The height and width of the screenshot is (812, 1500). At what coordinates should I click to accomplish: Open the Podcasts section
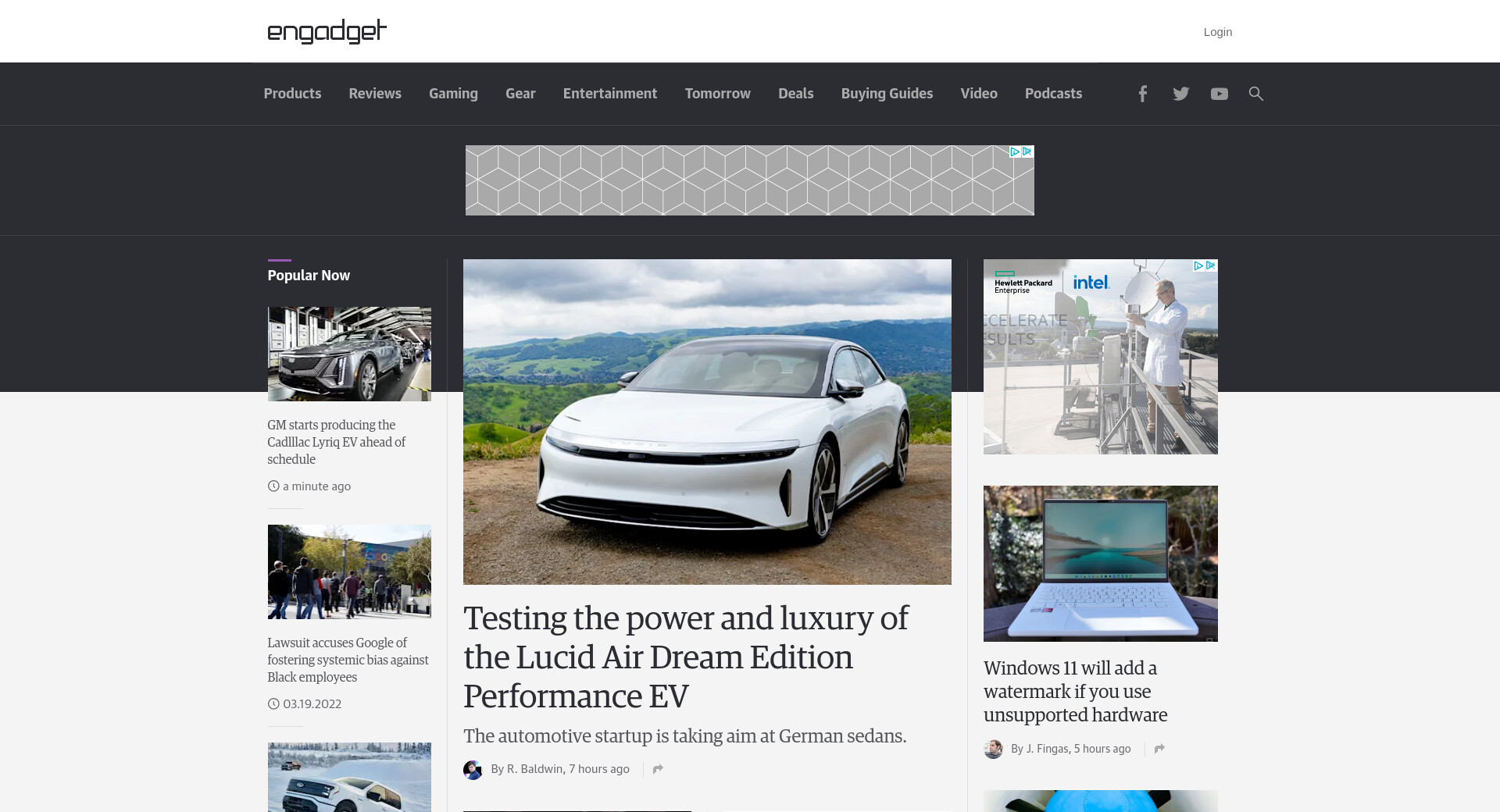pyautogui.click(x=1053, y=94)
